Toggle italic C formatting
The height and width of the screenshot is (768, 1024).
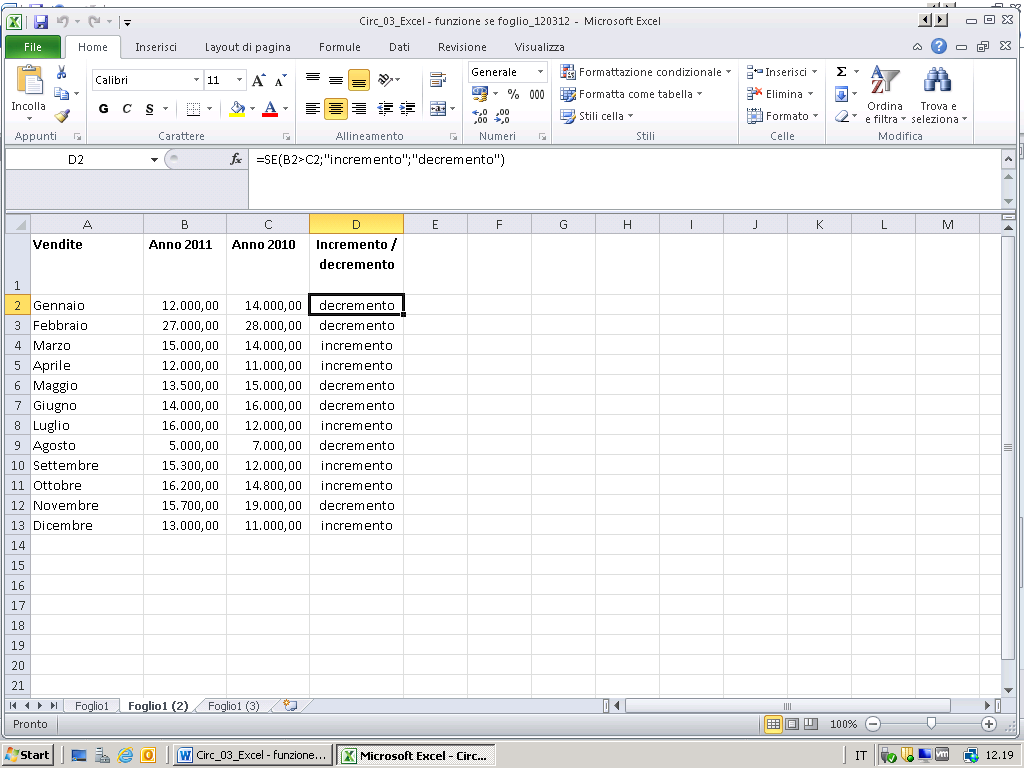(126, 109)
